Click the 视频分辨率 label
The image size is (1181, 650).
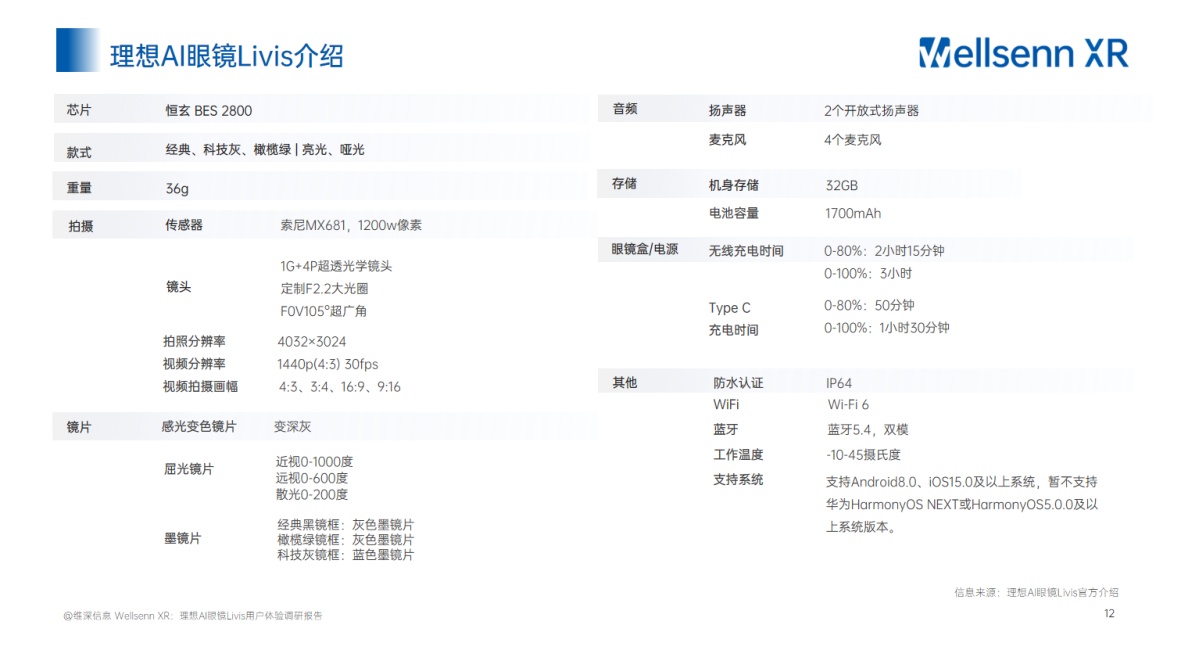(194, 364)
